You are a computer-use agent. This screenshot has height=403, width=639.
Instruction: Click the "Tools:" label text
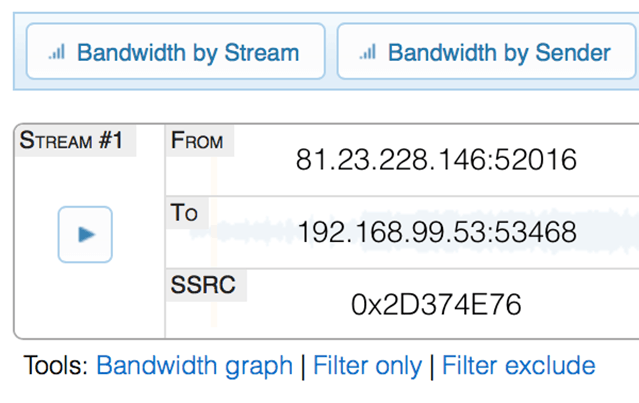(56, 366)
